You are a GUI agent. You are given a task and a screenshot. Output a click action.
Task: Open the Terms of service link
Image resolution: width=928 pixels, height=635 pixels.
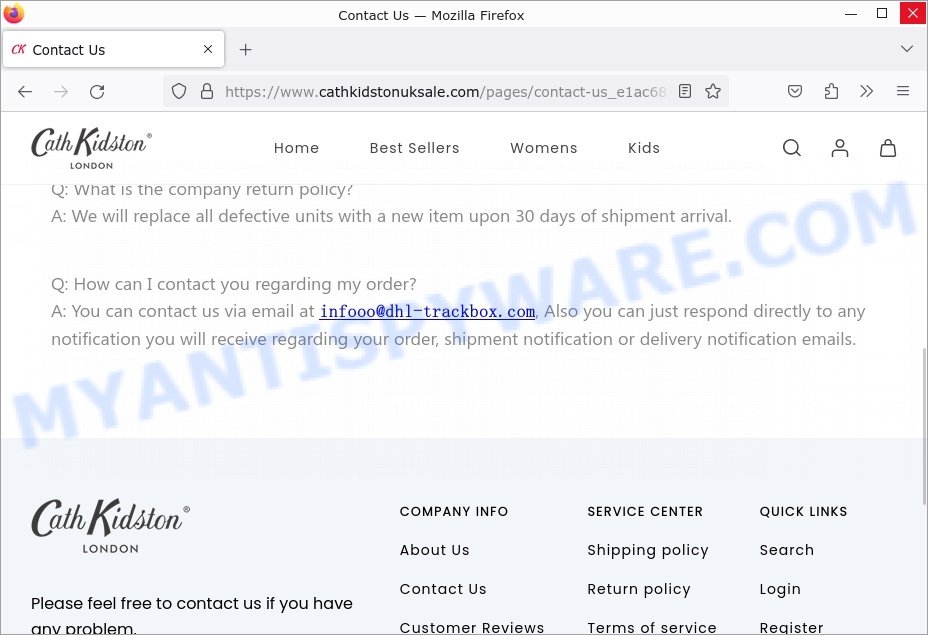click(652, 627)
